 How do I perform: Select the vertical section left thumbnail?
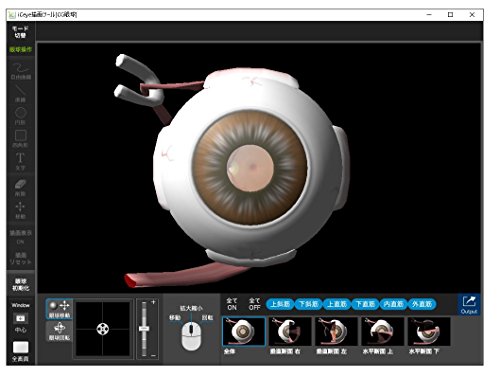point(336,331)
